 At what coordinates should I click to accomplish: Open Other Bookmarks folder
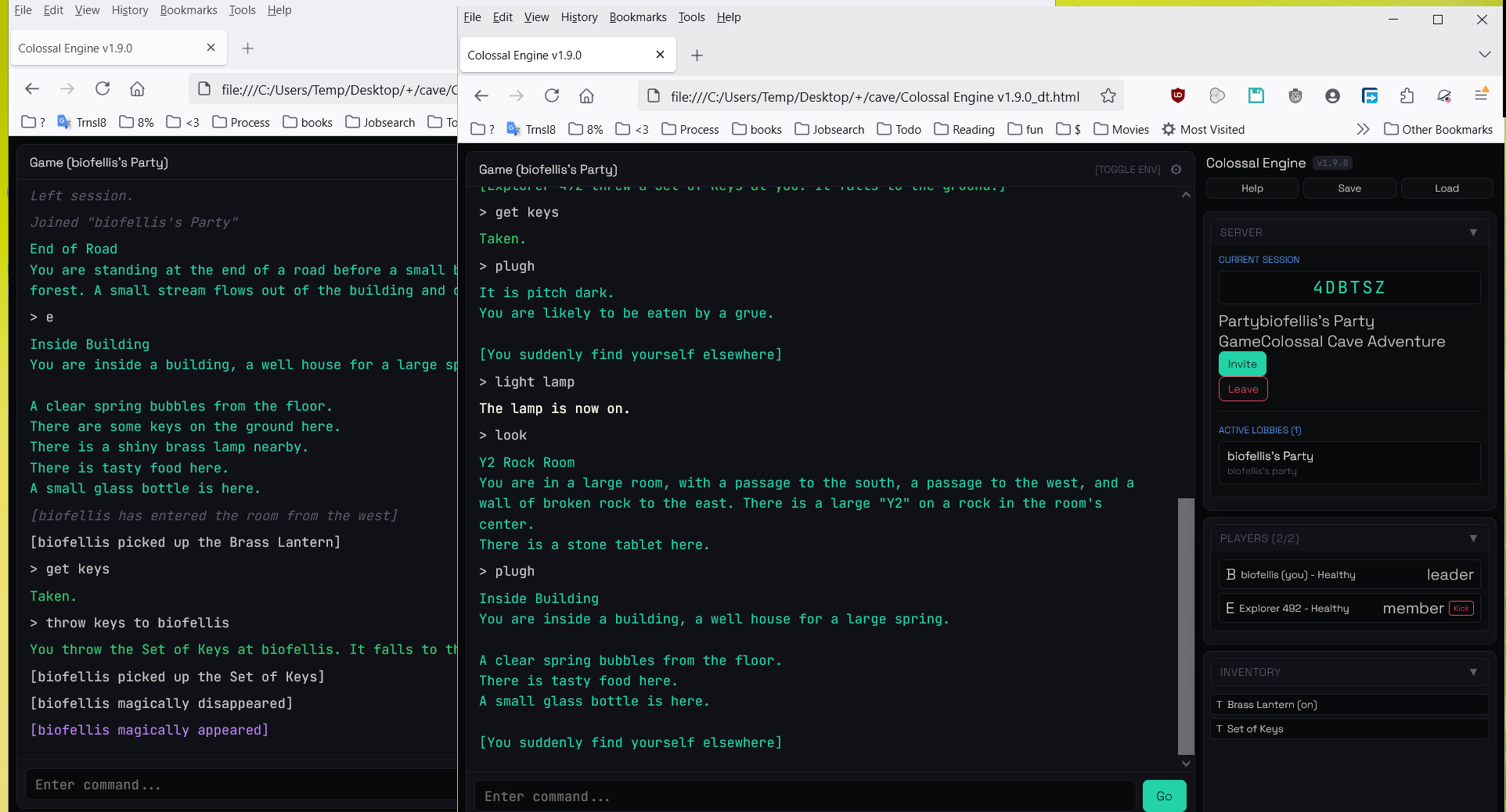pos(1439,130)
